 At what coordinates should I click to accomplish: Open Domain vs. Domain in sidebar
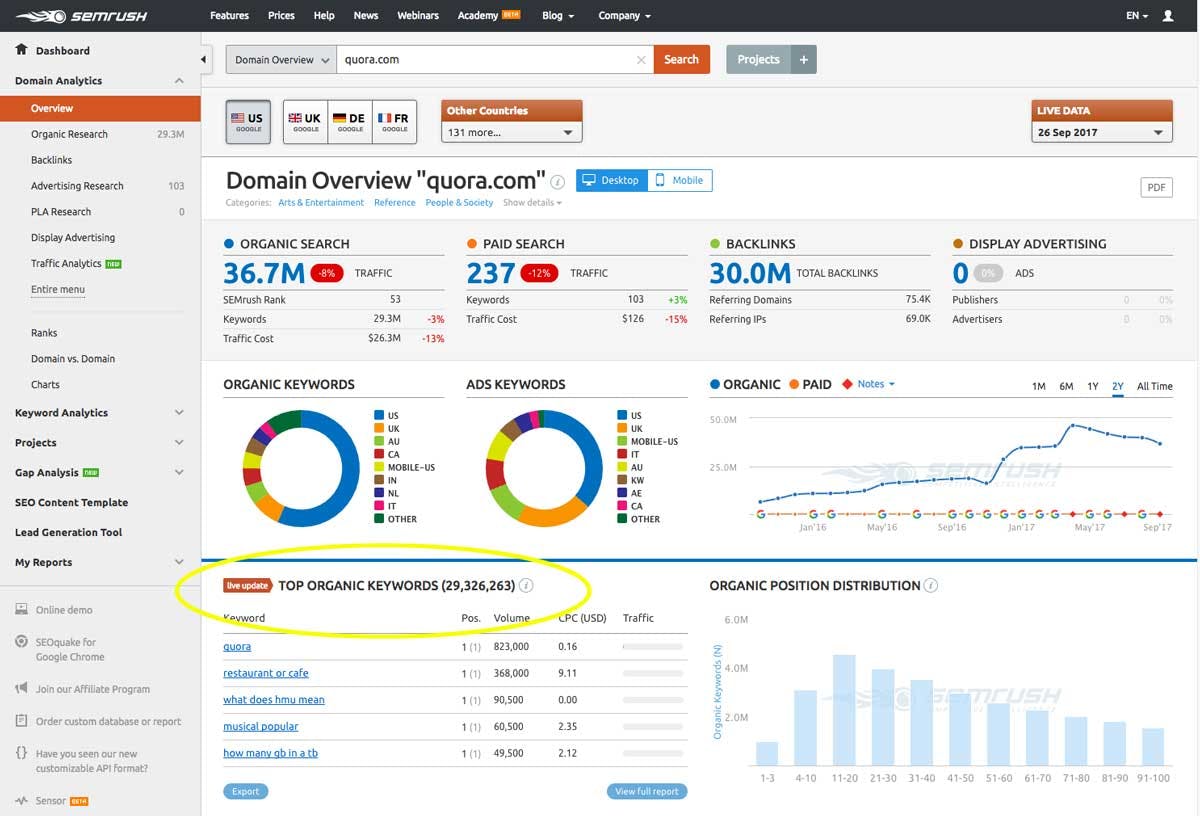pyautogui.click(x=73, y=359)
